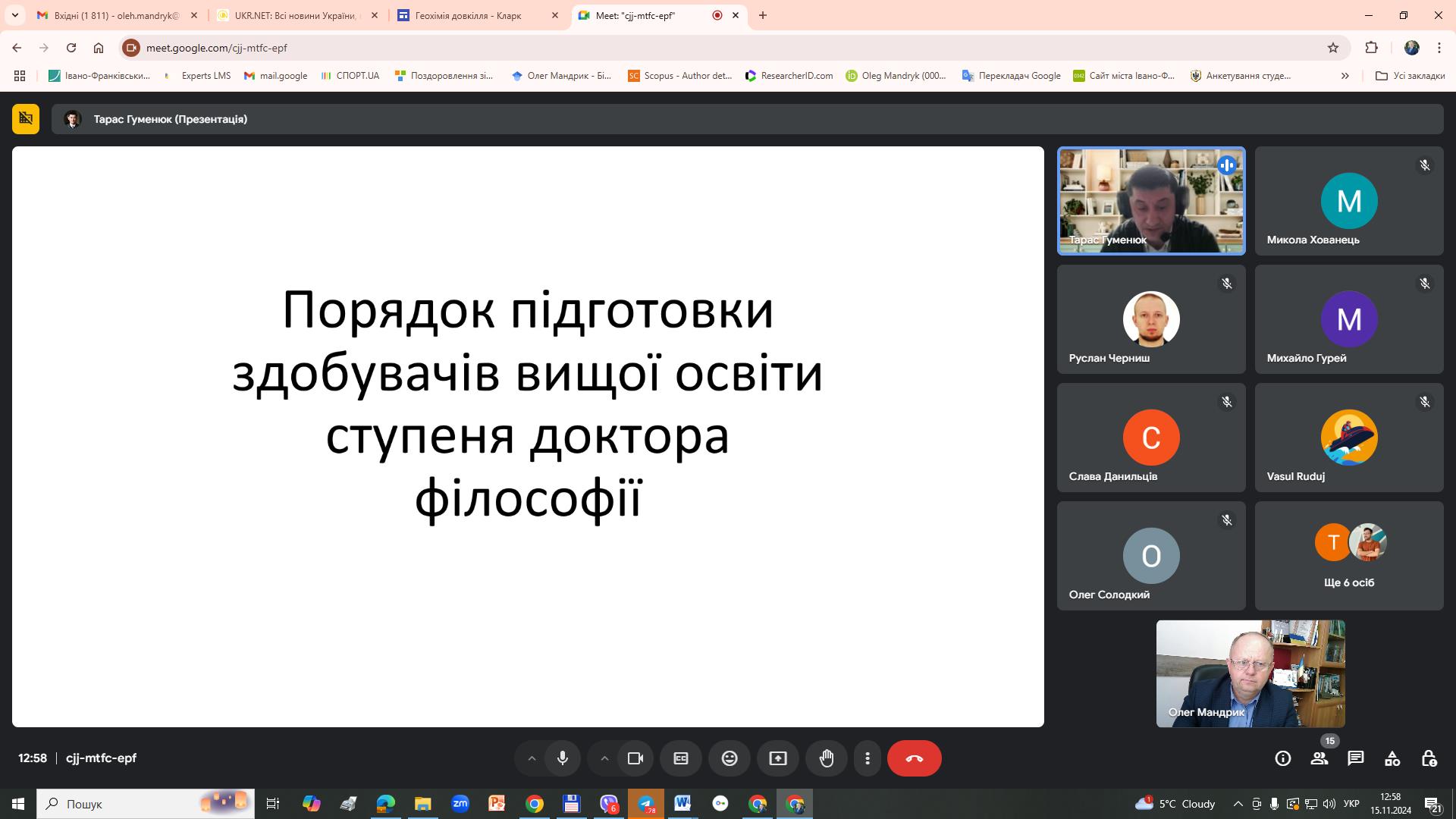1456x819 pixels.
Task: Leave the call with the red button
Action: pyautogui.click(x=915, y=758)
